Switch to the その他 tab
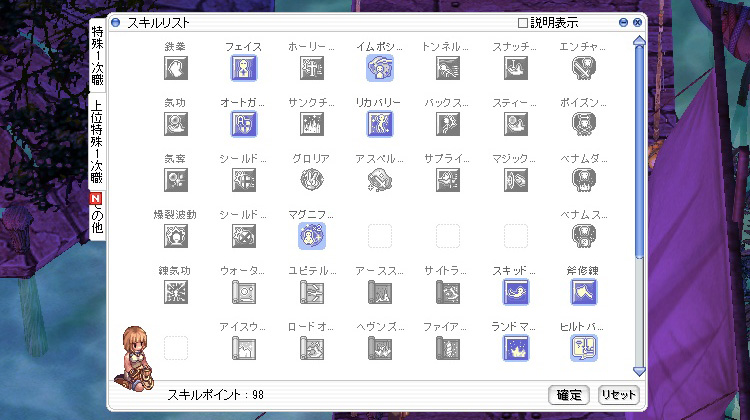The image size is (750, 420). coord(97,215)
